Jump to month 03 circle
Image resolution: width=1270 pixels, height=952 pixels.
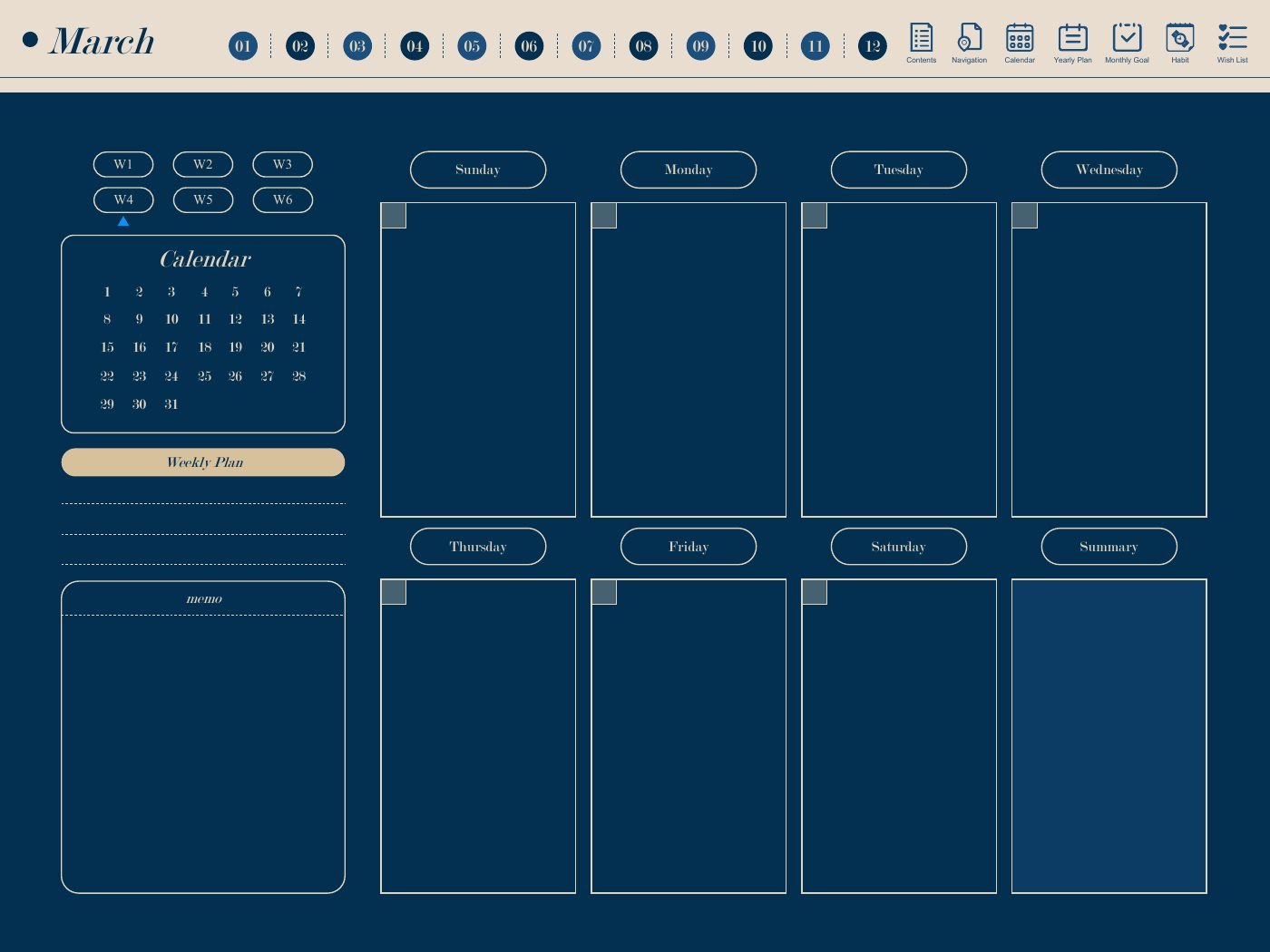(357, 46)
